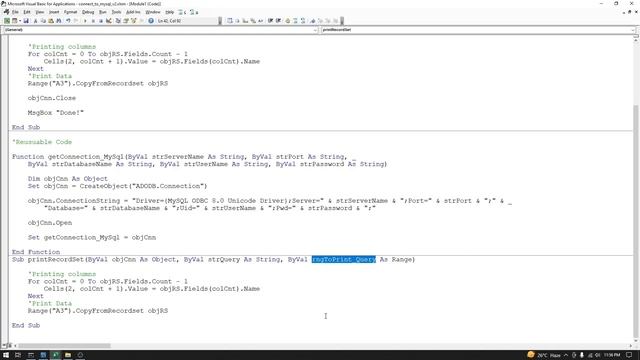This screenshot has height=360, width=640.
Task: Open File Explorer from the taskbar
Action: coord(68,355)
